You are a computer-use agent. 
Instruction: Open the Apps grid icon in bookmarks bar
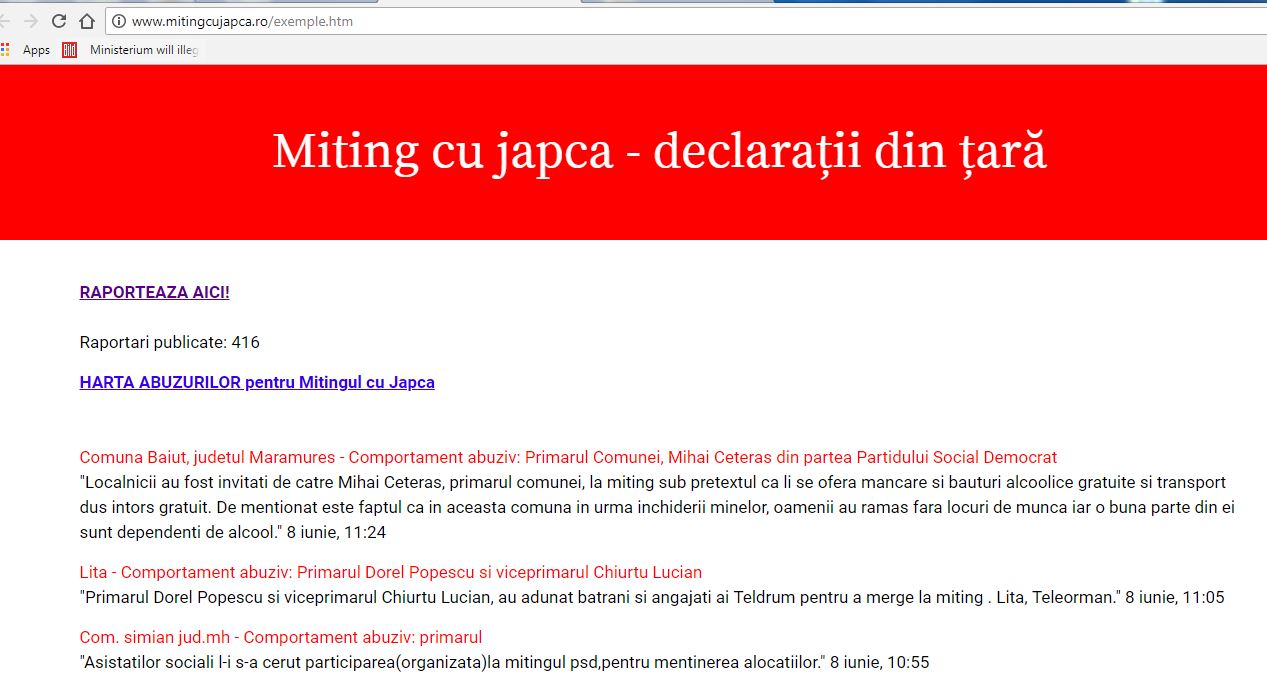click(x=5, y=49)
